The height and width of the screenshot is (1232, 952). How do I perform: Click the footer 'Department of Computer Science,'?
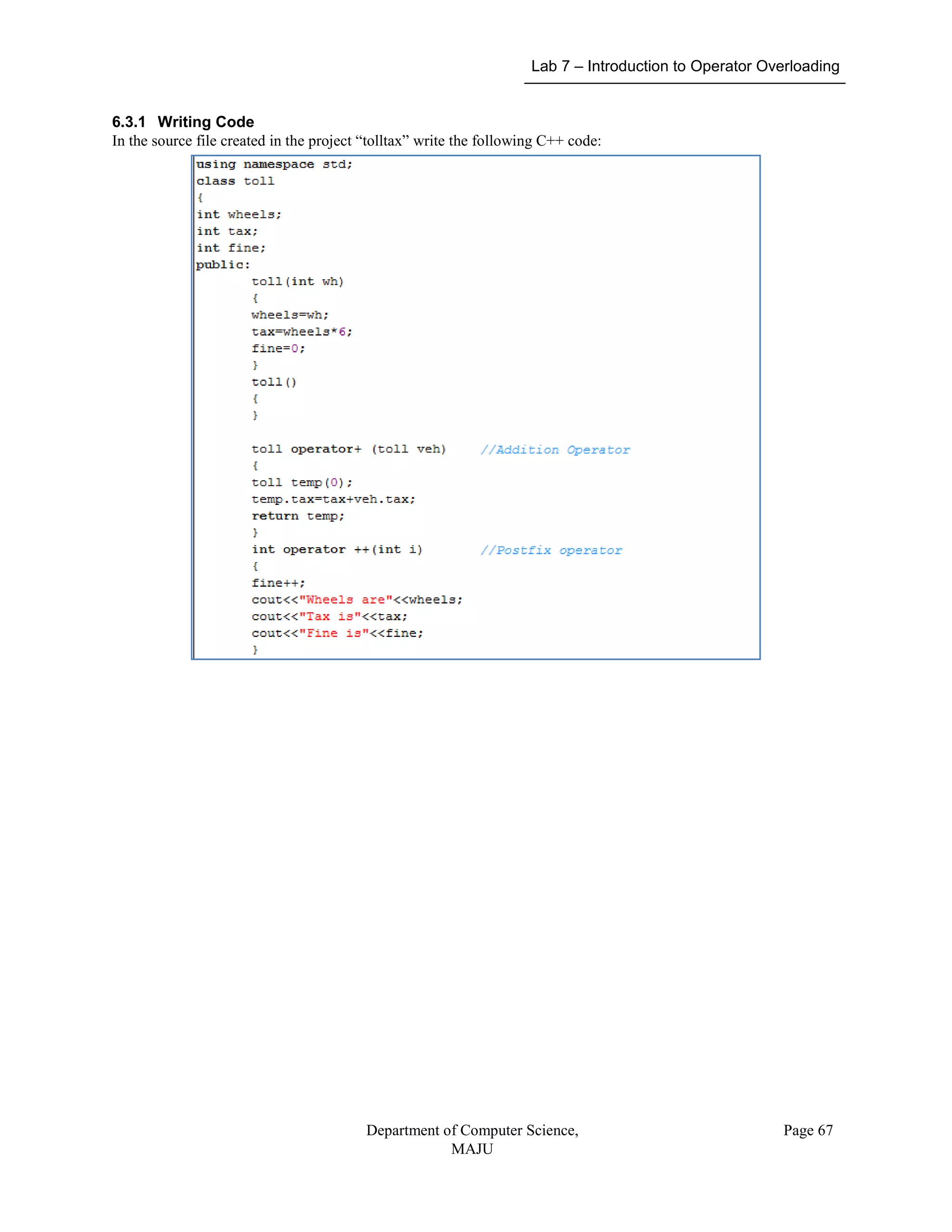472,1131
